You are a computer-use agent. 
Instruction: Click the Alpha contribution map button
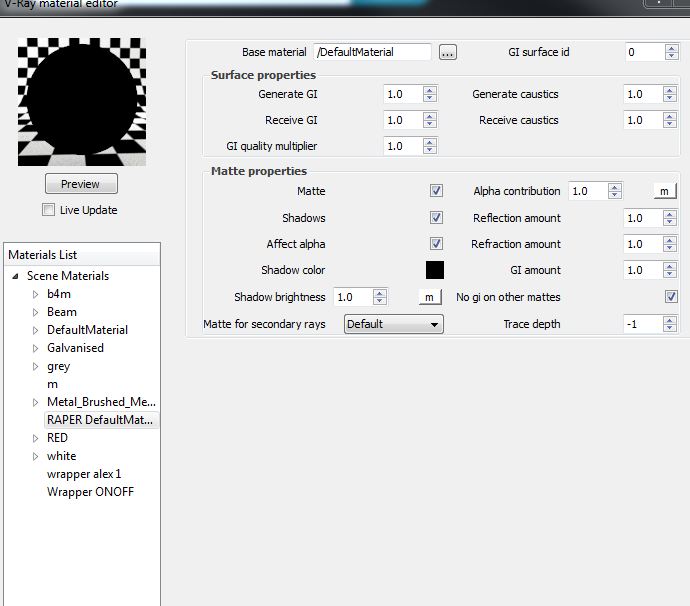665,191
